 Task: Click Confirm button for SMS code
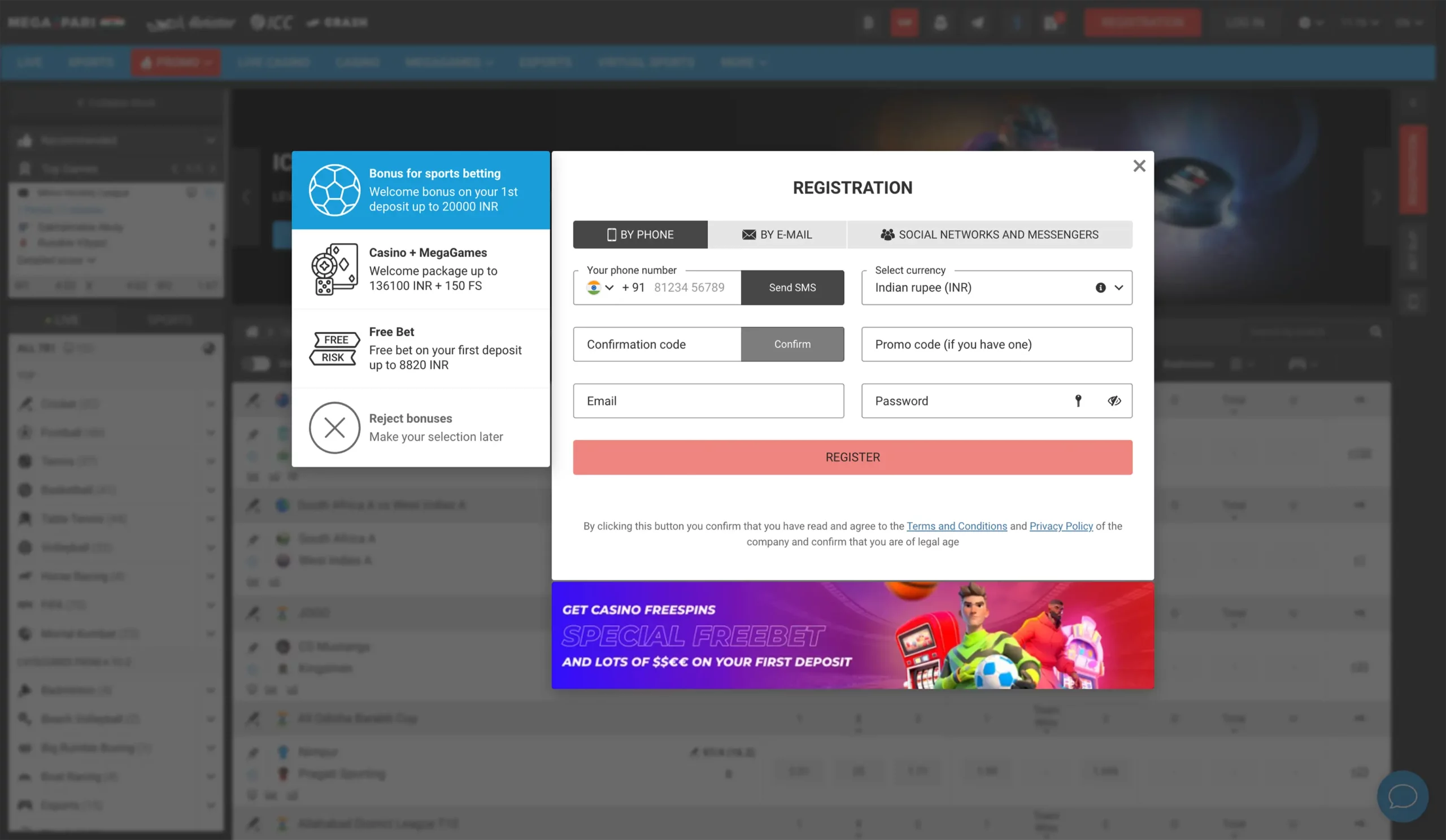(x=792, y=344)
